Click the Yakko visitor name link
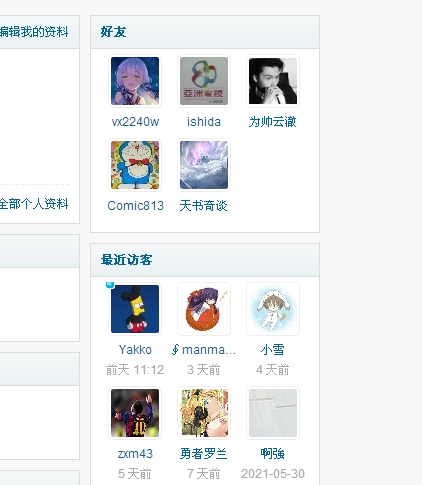 point(135,350)
